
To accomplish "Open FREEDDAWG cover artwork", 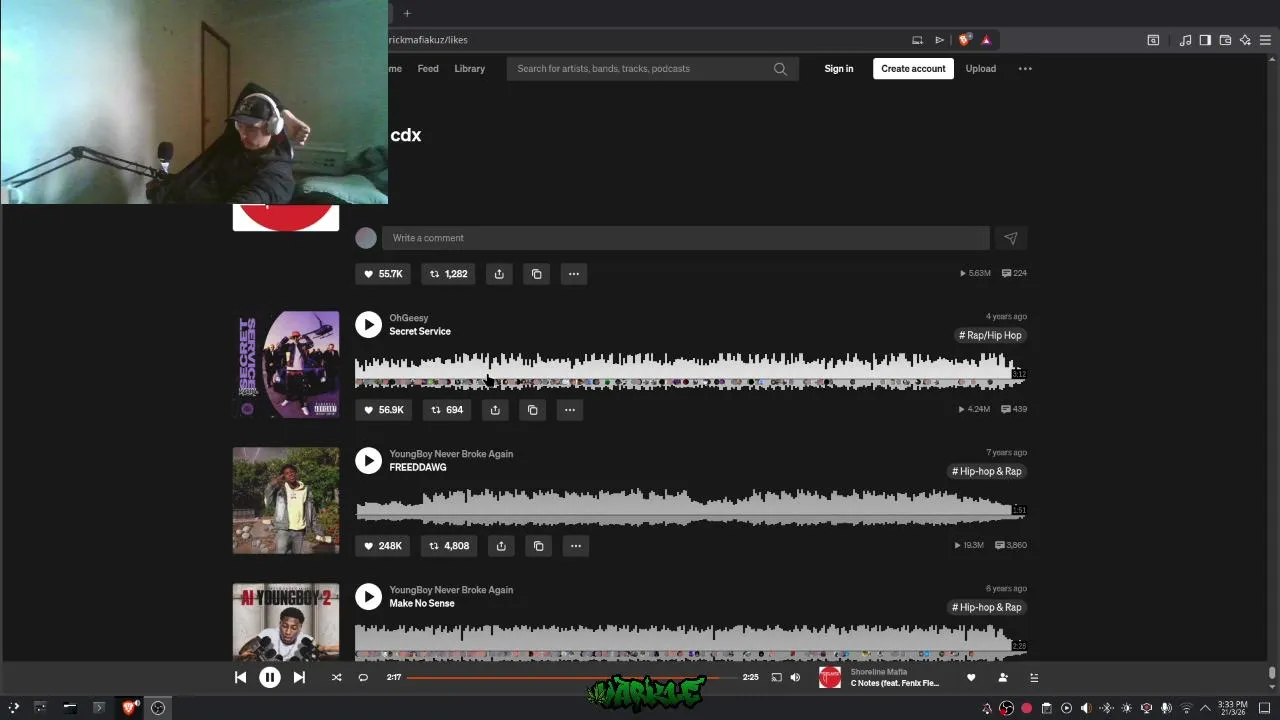I will 286,500.
